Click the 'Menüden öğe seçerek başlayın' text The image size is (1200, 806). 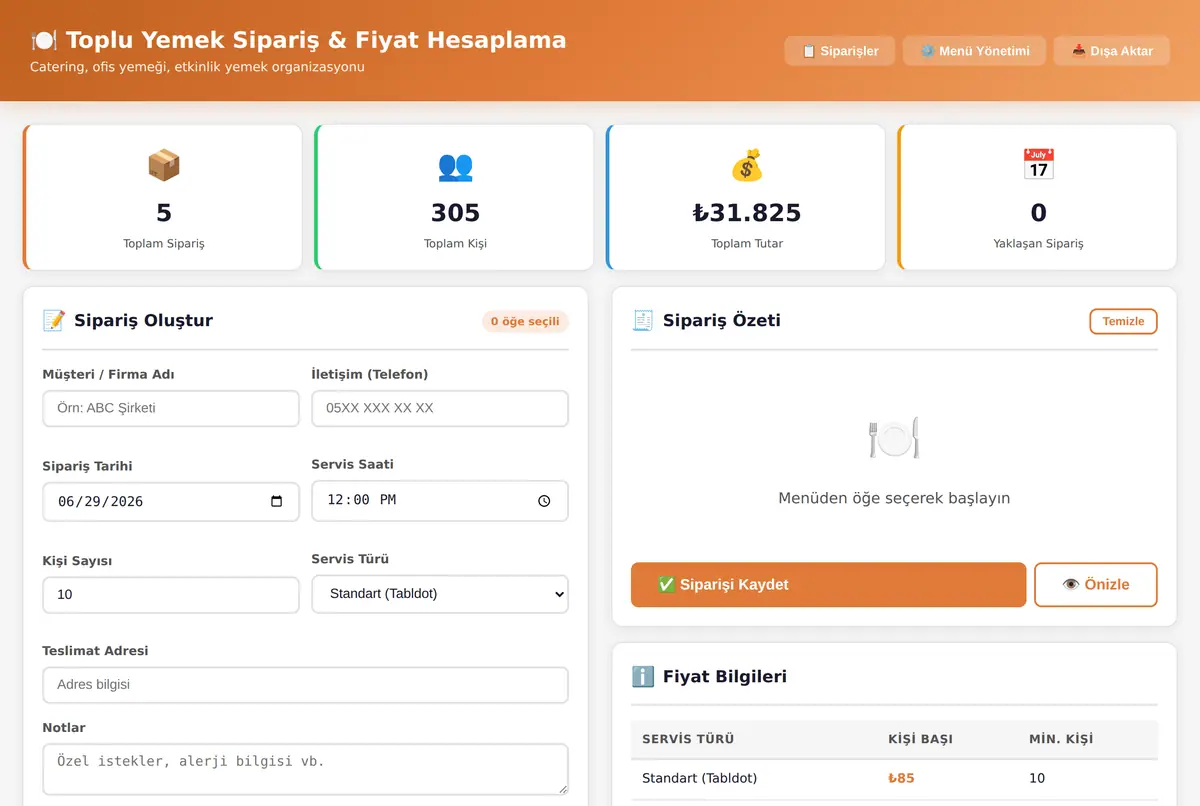pyautogui.click(x=894, y=497)
